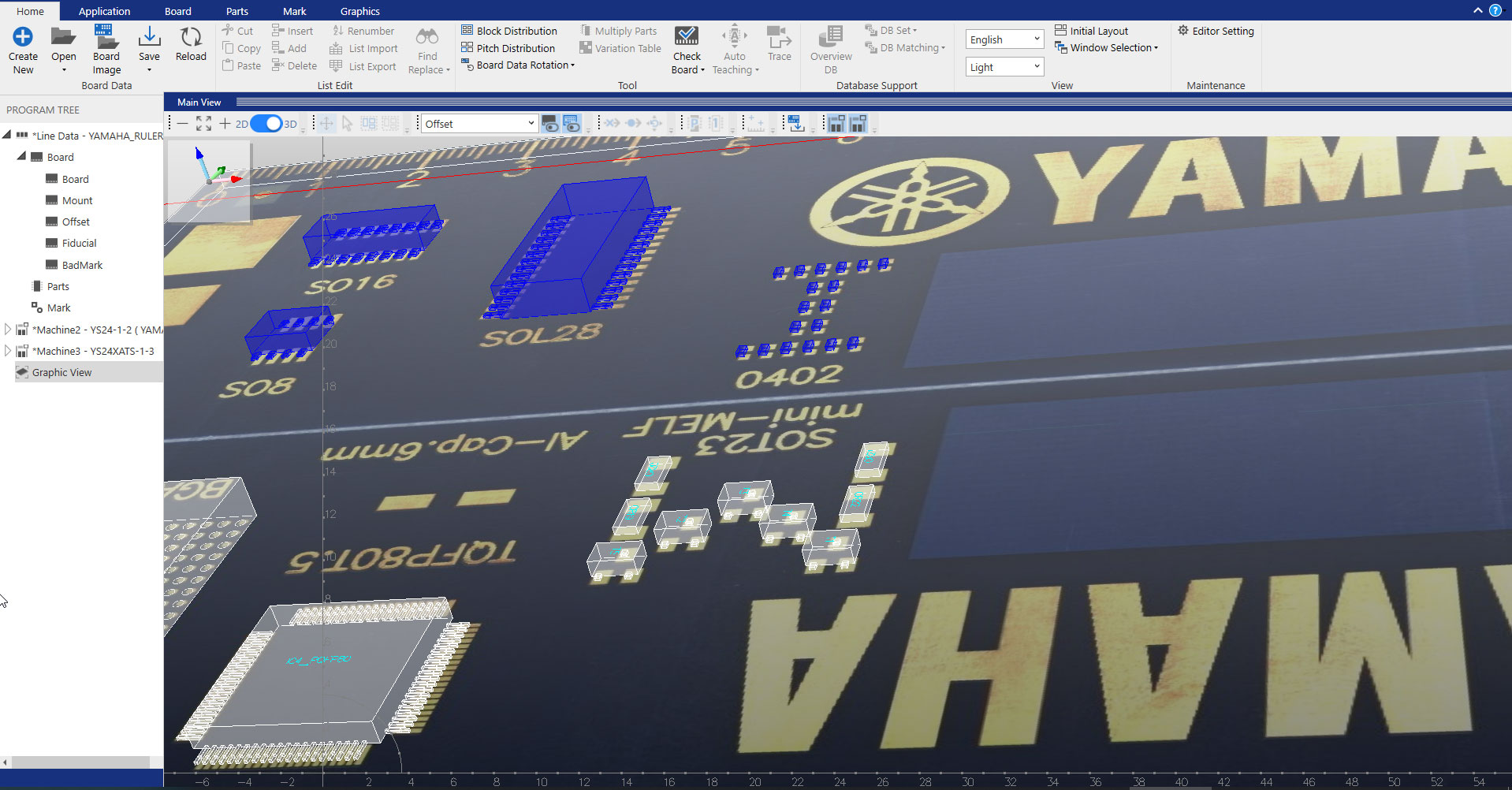Select Fiducial in the program tree

click(79, 244)
